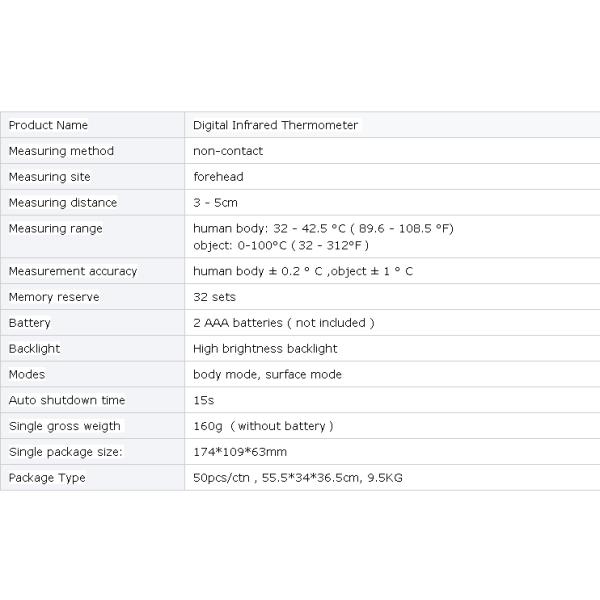
Task: Select the "174*109*63mm" package size value
Action: (239, 452)
